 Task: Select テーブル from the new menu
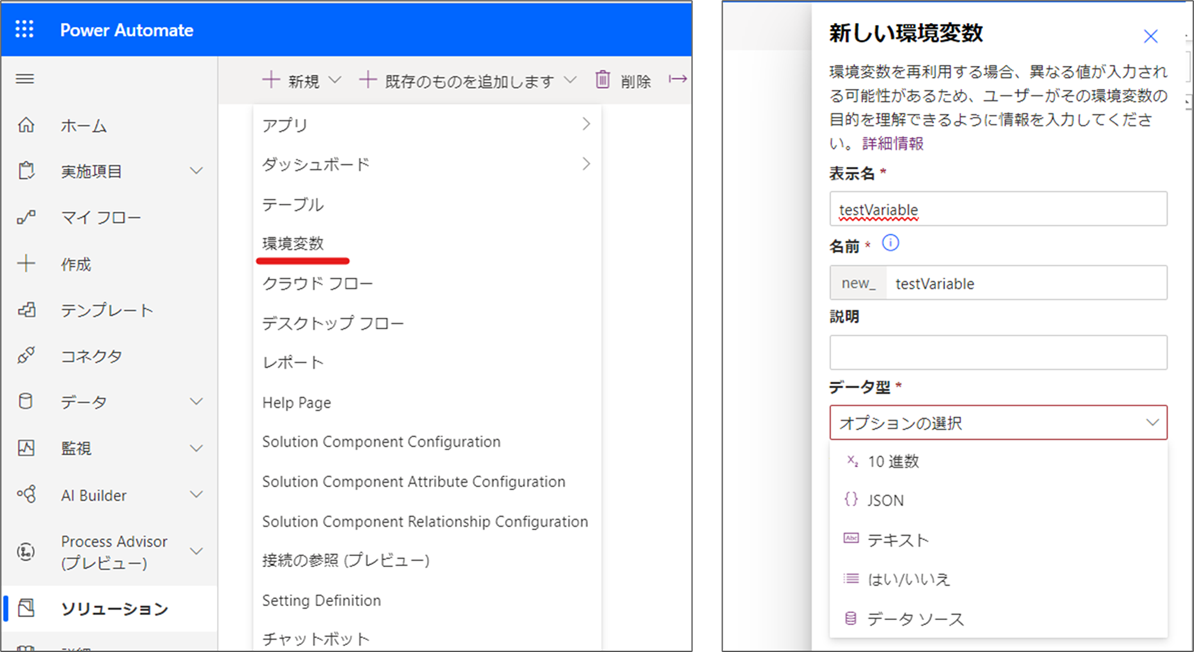click(x=427, y=204)
